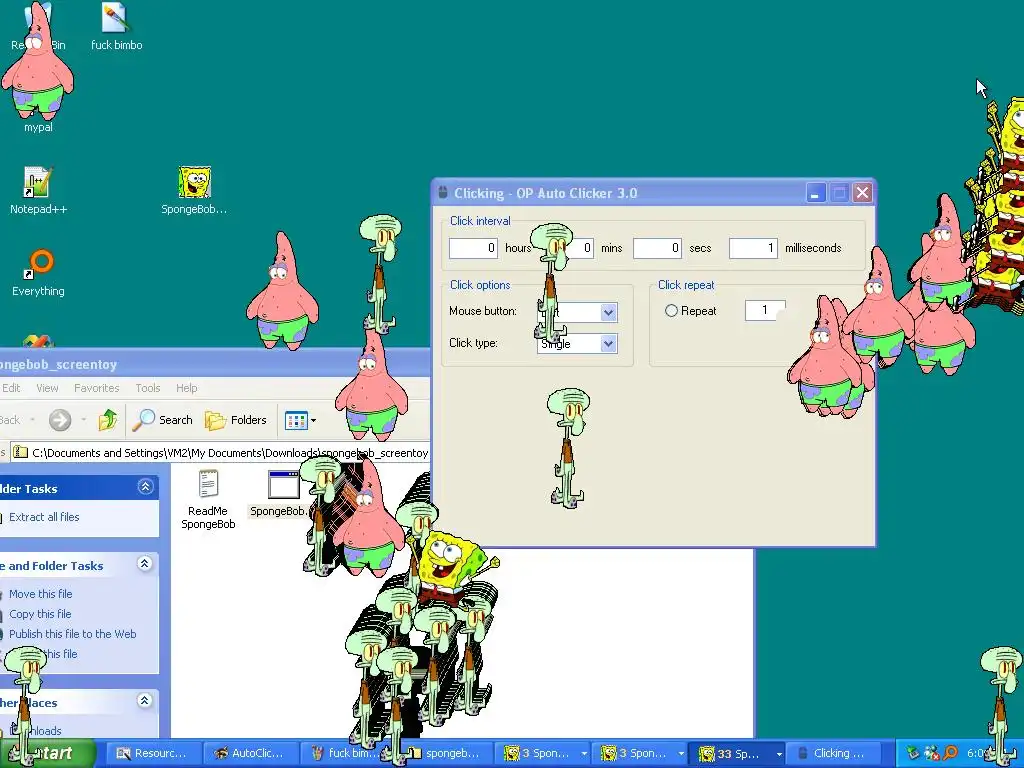Click the repeat count field
1024x768 pixels.
(x=765, y=310)
